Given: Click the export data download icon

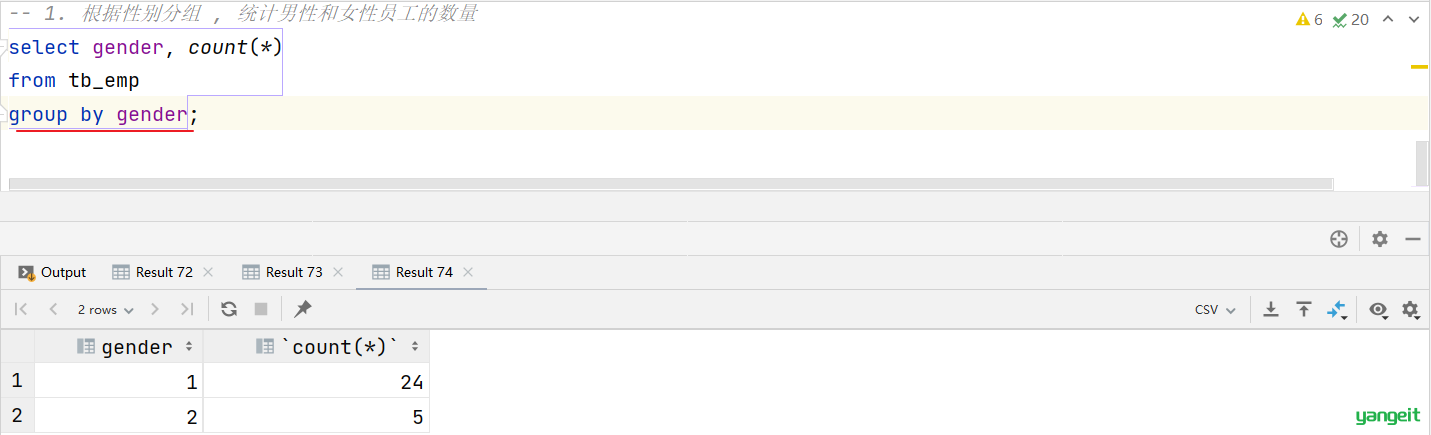Looking at the screenshot, I should [x=1271, y=309].
